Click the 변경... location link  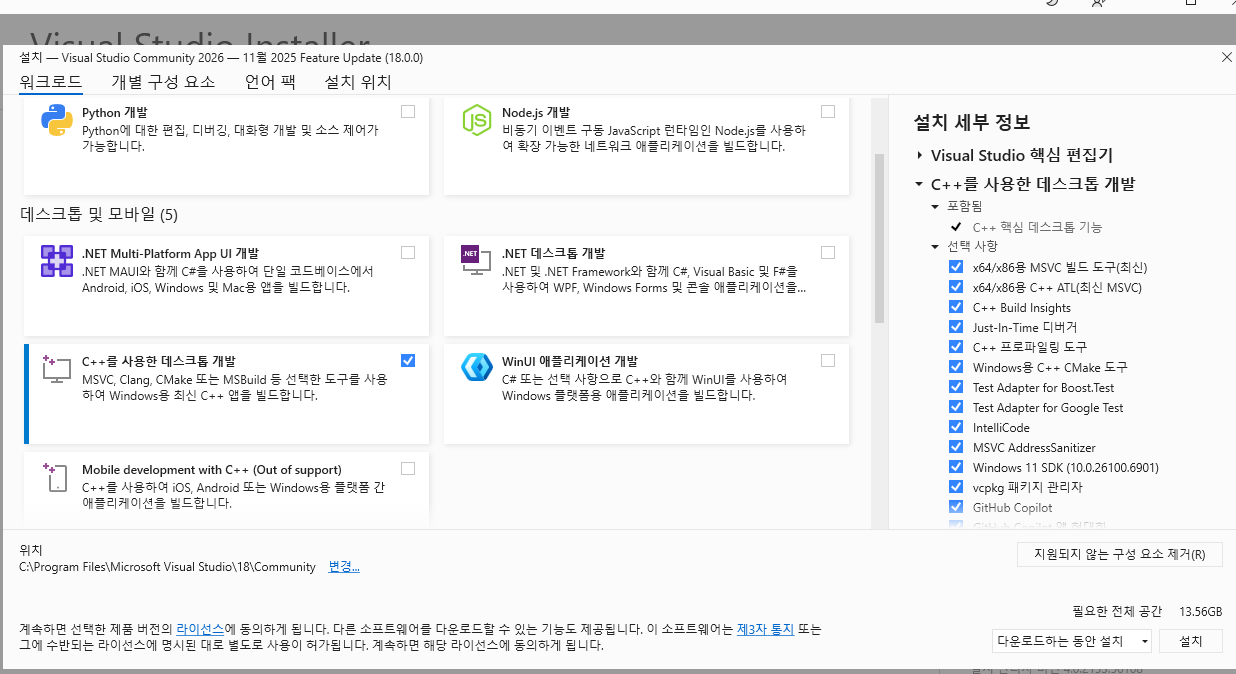pos(344,567)
